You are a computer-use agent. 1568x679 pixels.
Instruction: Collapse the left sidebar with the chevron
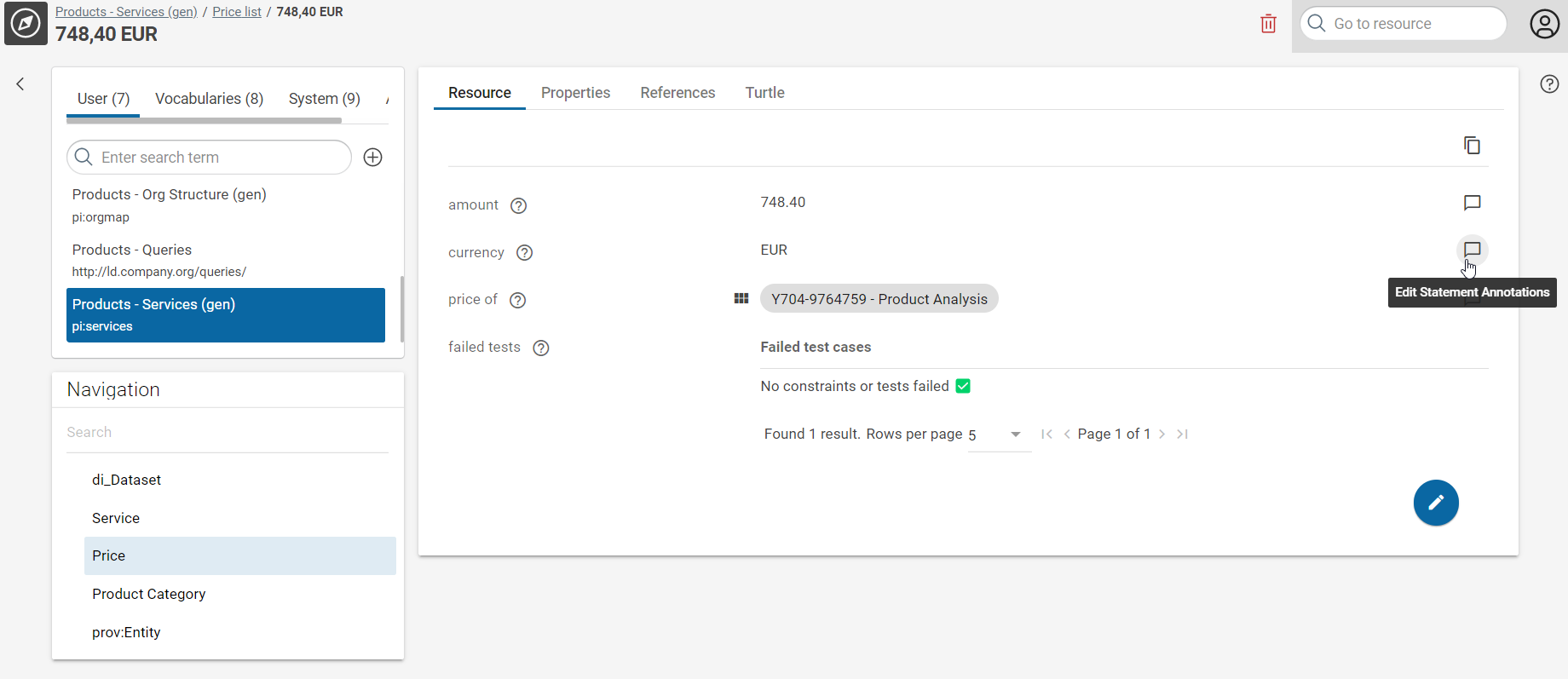(20, 84)
